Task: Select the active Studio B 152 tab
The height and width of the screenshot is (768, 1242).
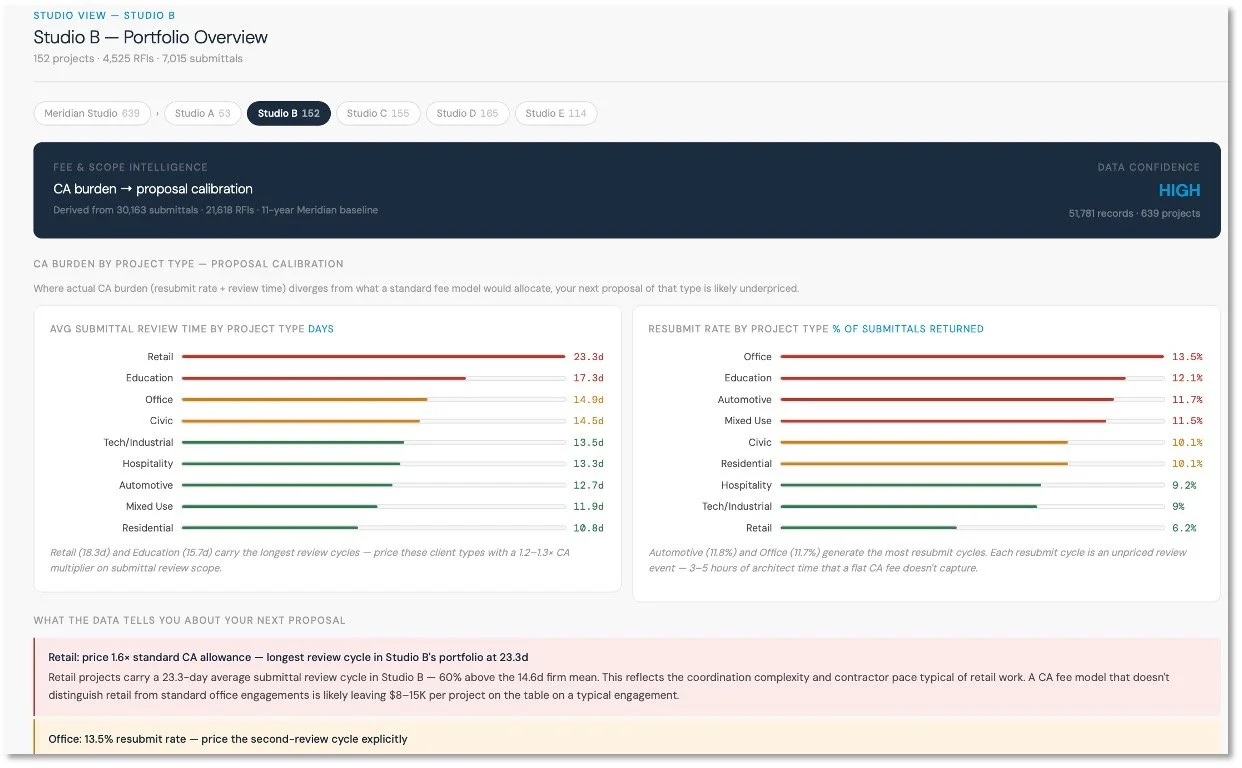Action: (x=289, y=113)
